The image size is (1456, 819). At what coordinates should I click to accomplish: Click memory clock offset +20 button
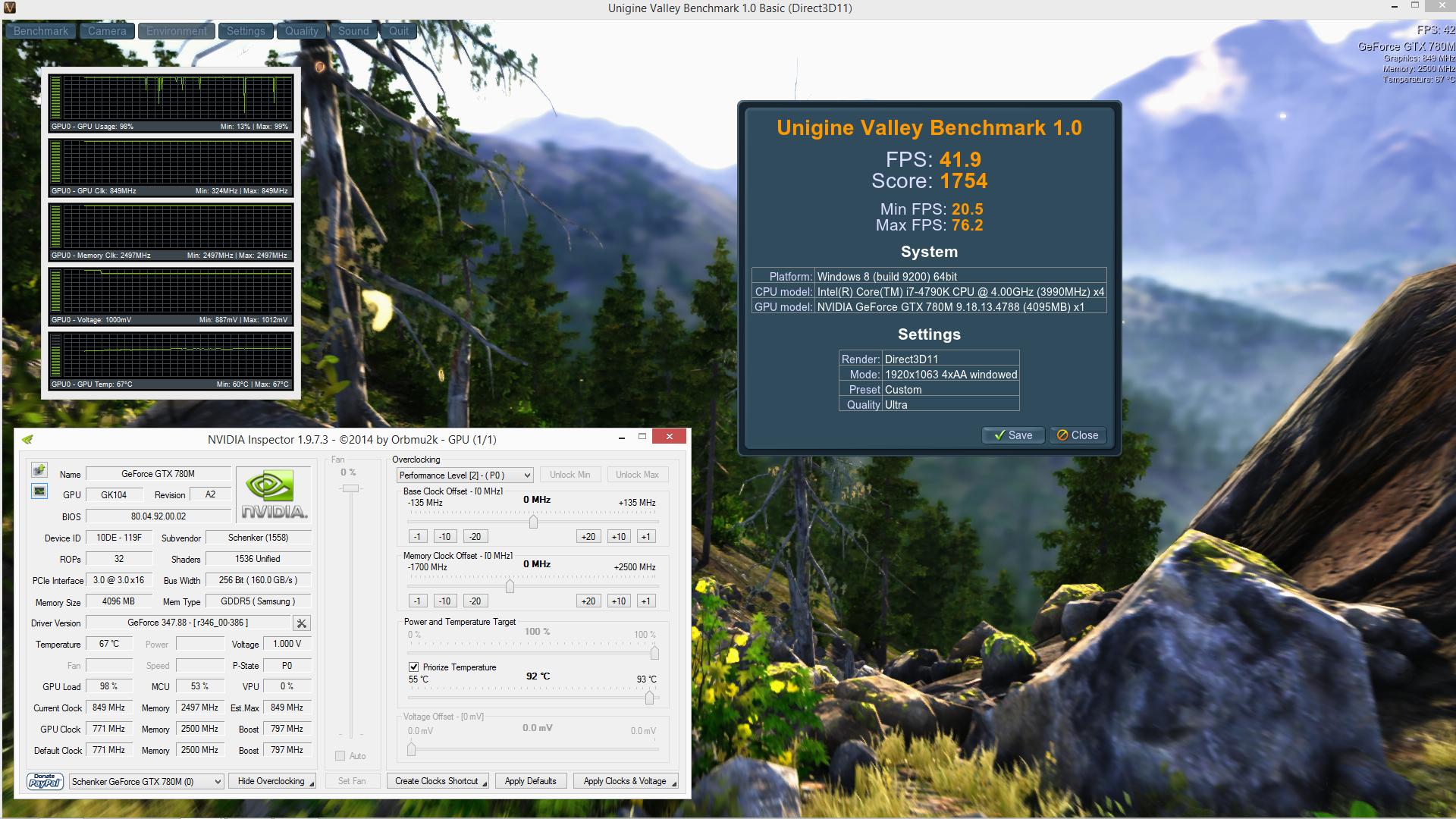[588, 601]
